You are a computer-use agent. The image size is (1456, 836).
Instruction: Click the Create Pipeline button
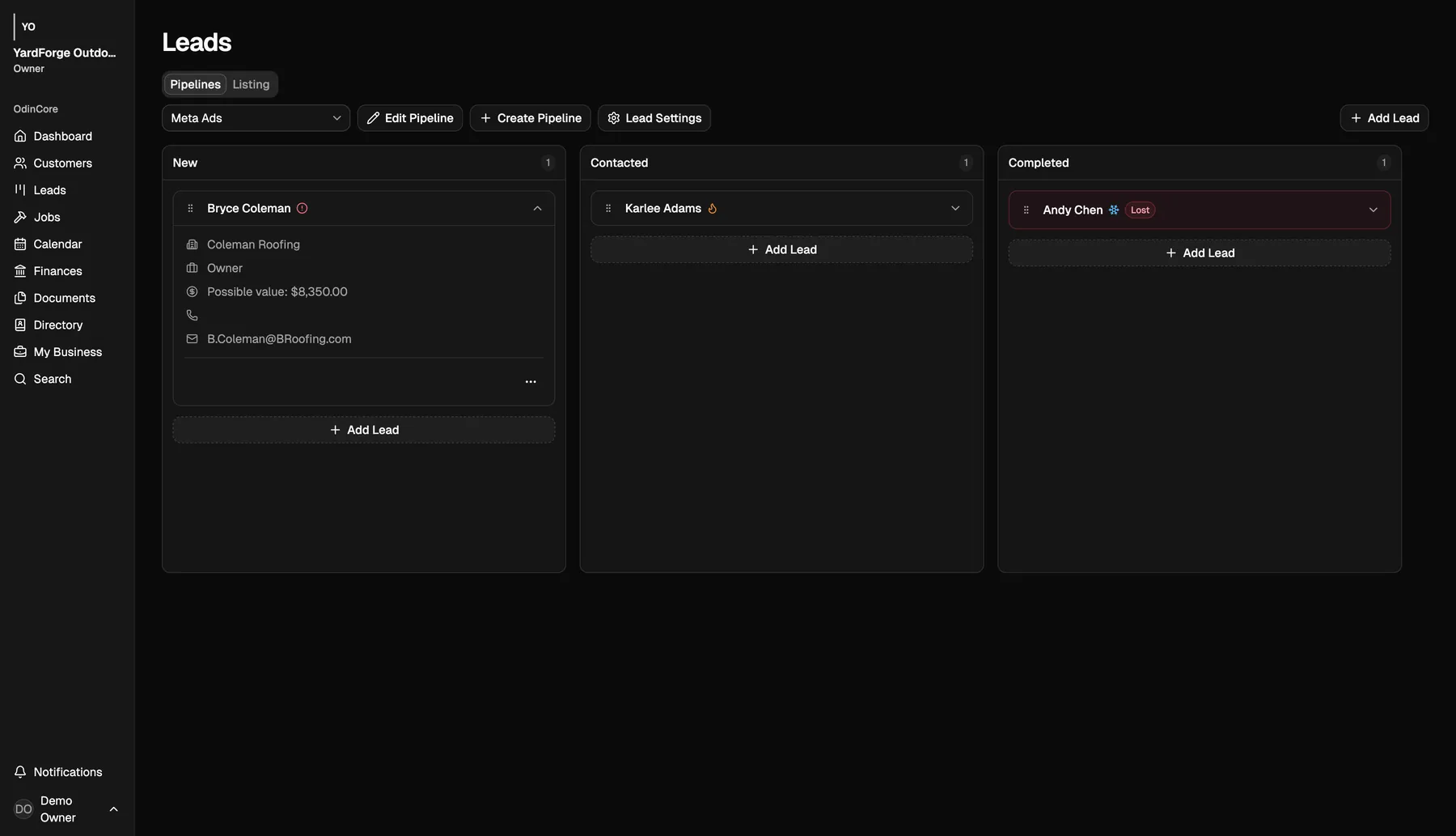530,118
